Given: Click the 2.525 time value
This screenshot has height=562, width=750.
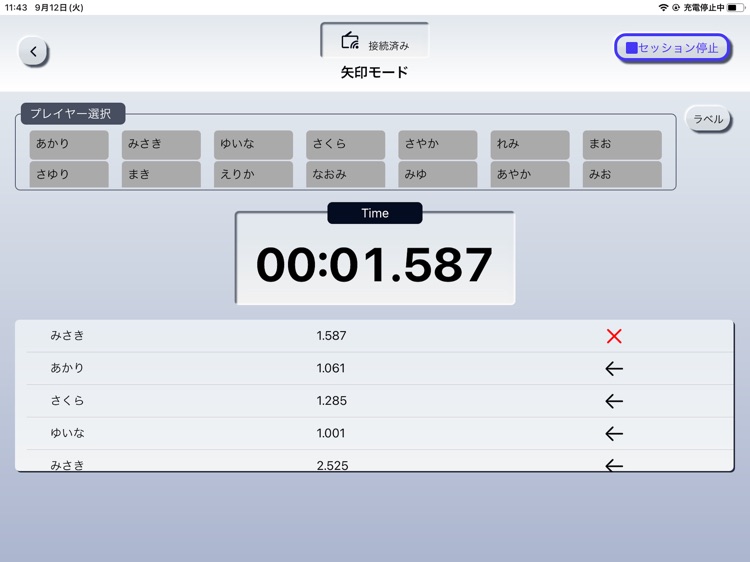Looking at the screenshot, I should [x=332, y=465].
